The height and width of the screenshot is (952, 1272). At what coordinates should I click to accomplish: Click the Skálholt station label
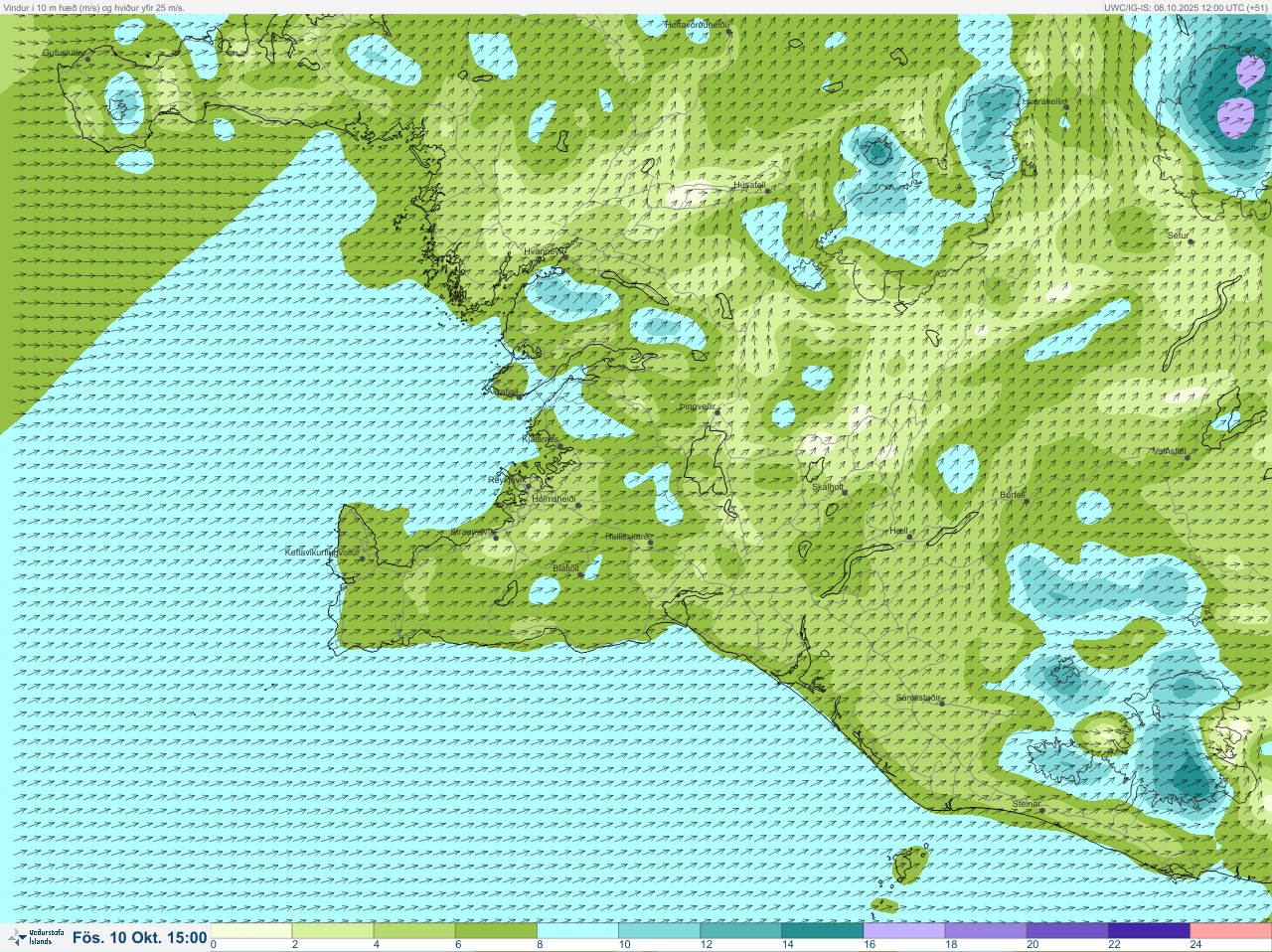point(828,487)
